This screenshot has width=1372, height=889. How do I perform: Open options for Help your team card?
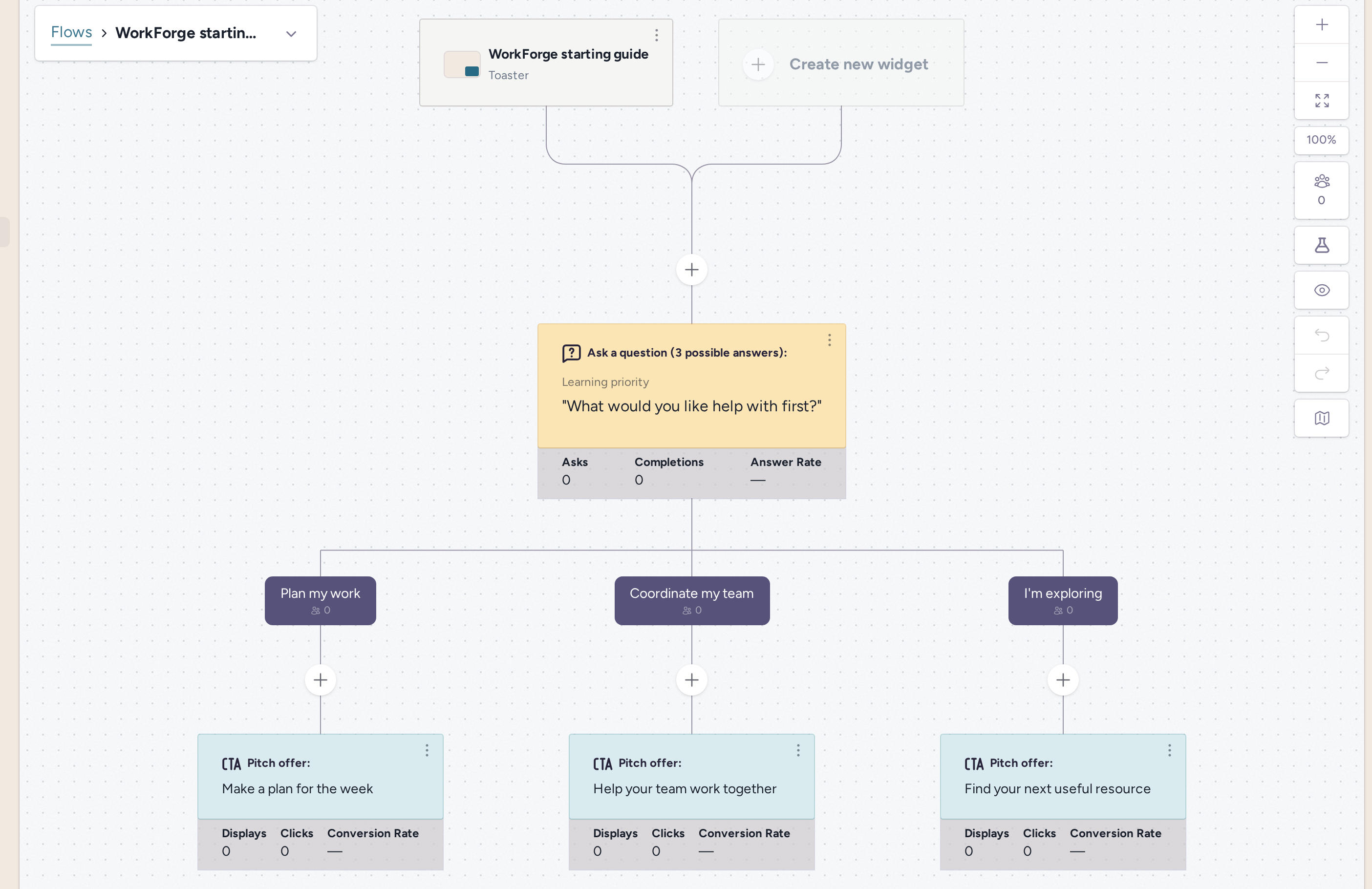[798, 750]
